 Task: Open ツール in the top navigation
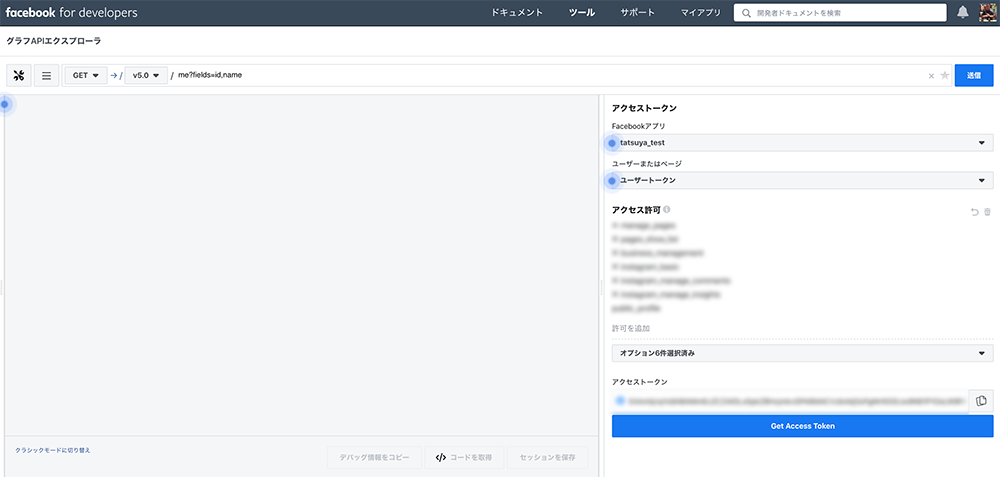click(582, 13)
